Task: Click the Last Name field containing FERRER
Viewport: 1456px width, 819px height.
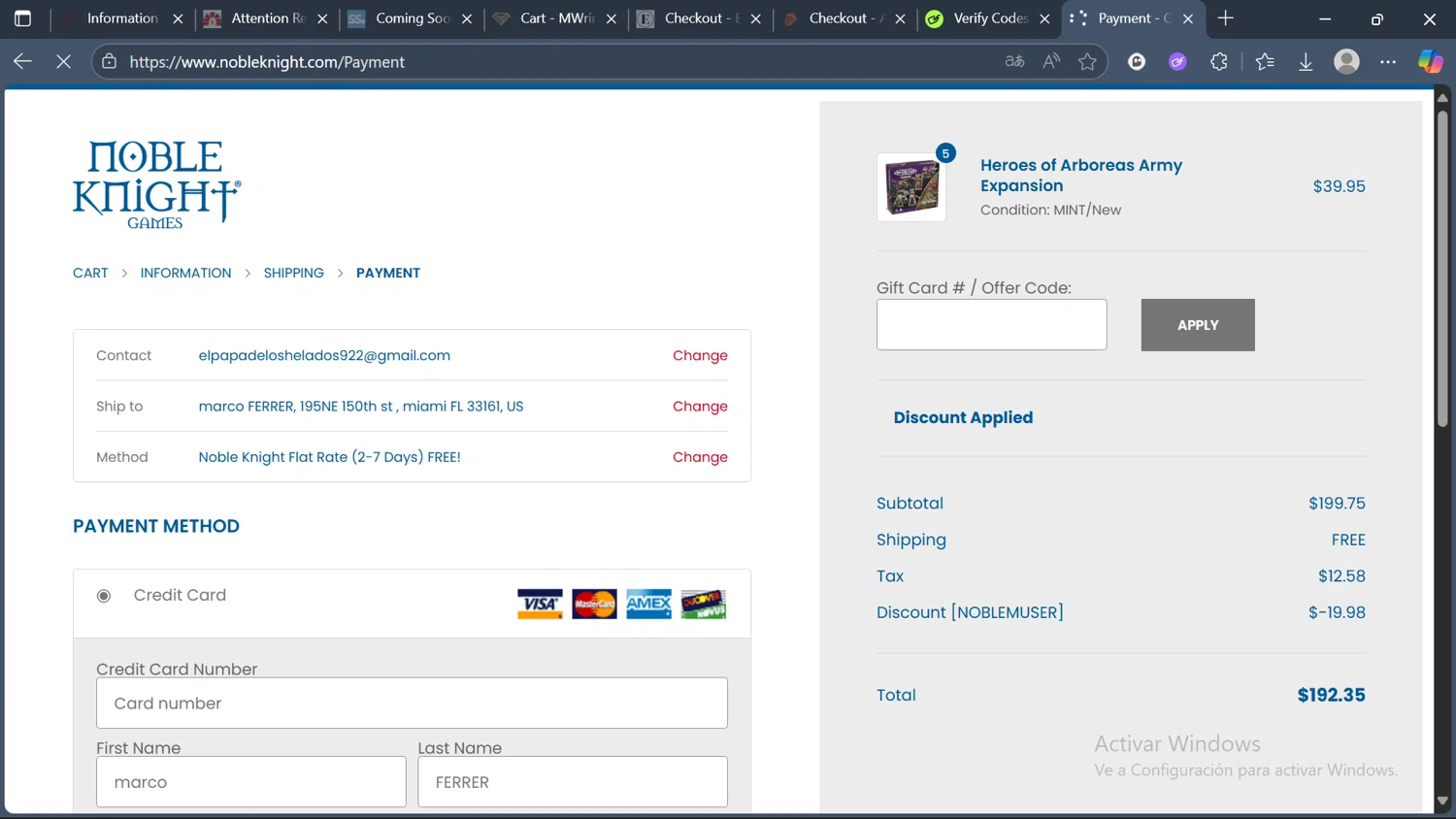Action: tap(573, 782)
